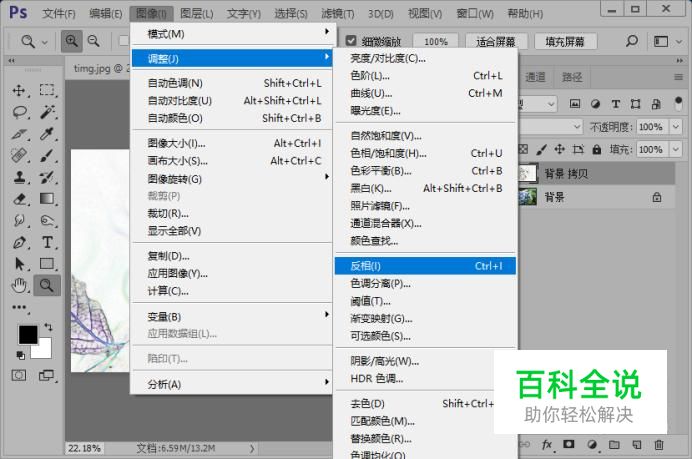Screen dimensions: 692x459
Task: Expand the 变量(B) submenu
Action: tap(232, 316)
